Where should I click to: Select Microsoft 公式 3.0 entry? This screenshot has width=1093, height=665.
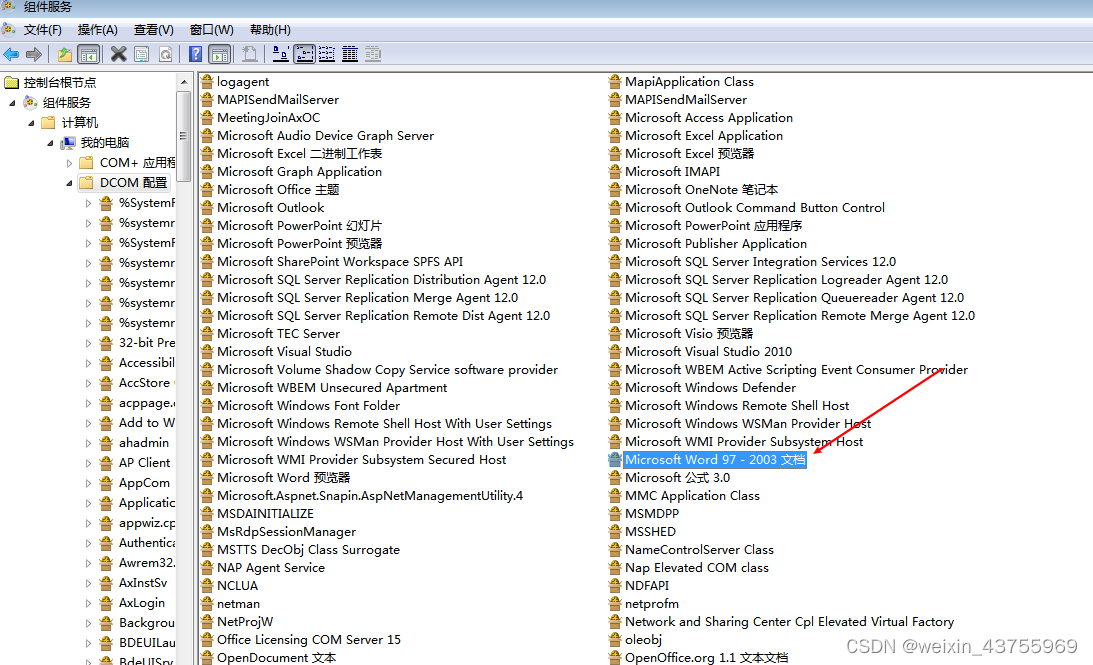[x=678, y=477]
